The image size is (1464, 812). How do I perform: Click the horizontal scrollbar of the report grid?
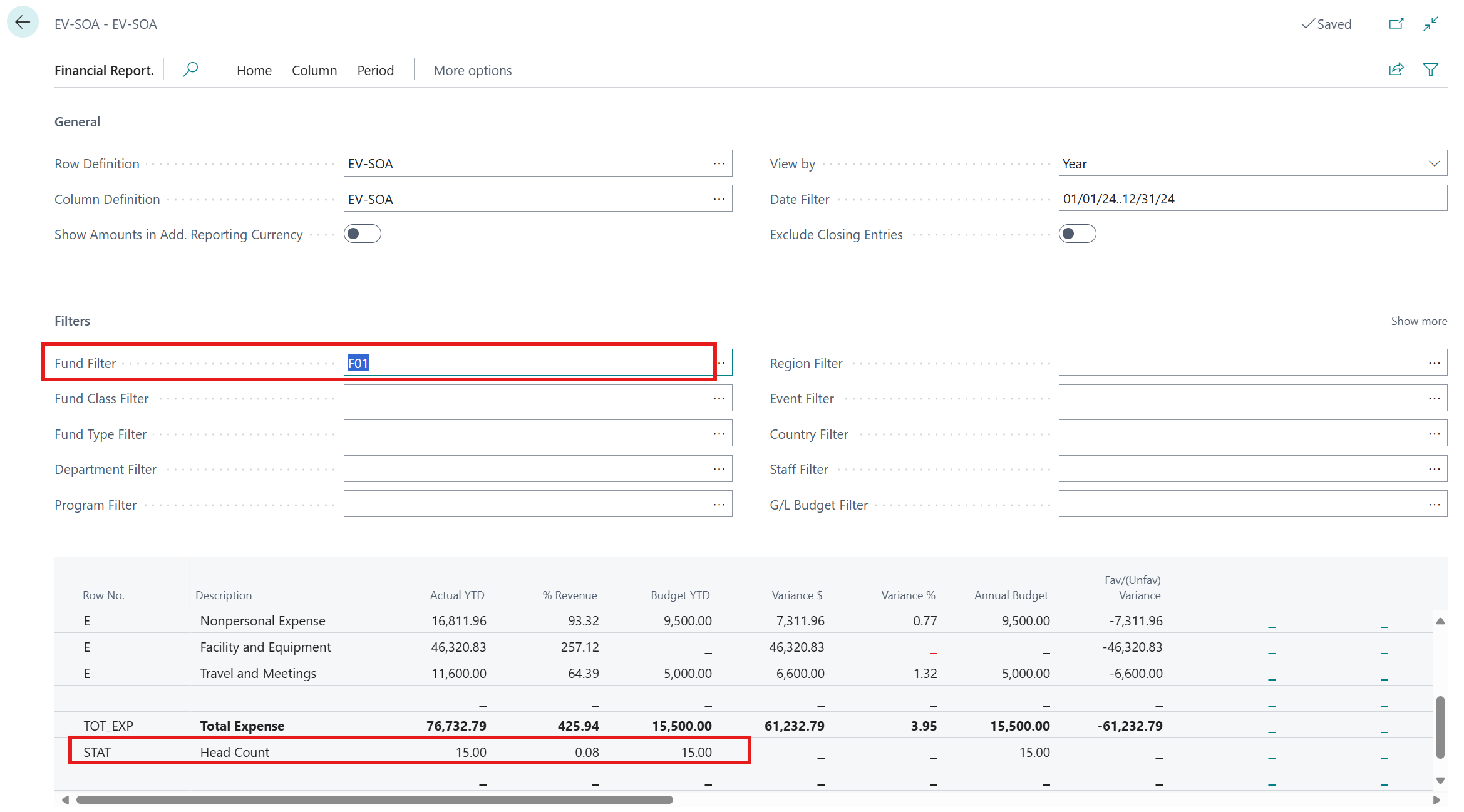374,799
